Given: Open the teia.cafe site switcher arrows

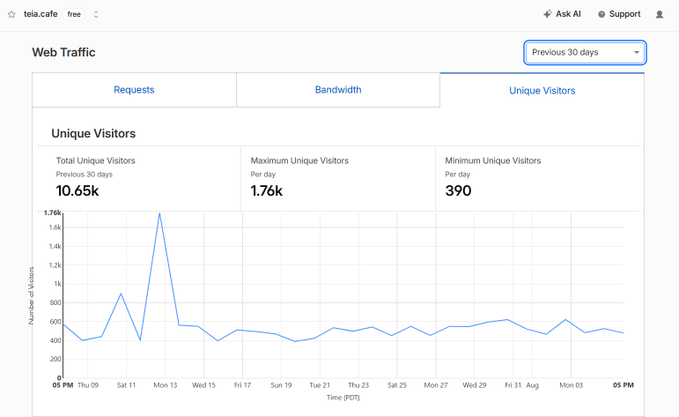Looking at the screenshot, I should pos(96,14).
